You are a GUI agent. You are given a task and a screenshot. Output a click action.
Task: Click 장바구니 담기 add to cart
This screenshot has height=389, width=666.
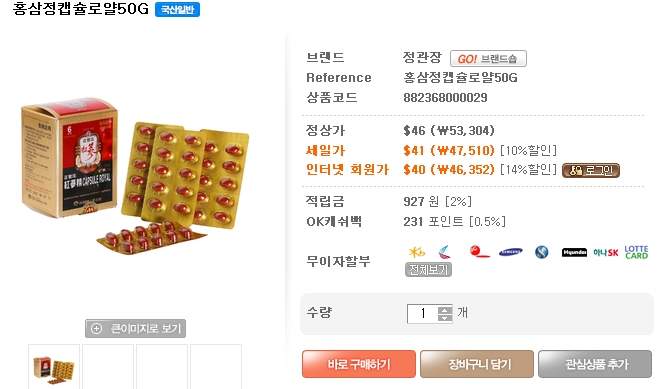(x=477, y=364)
